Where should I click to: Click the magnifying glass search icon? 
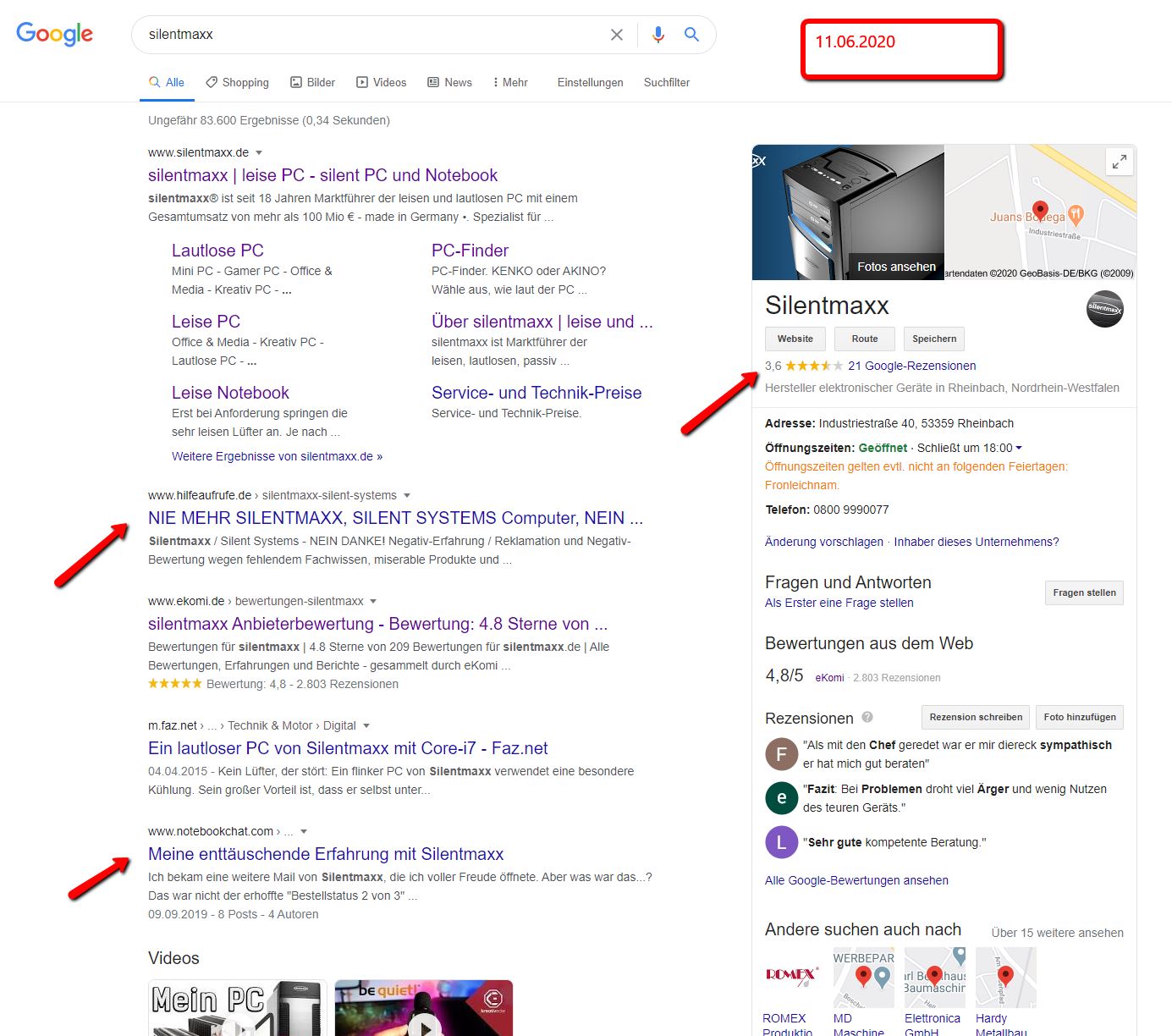click(x=691, y=35)
